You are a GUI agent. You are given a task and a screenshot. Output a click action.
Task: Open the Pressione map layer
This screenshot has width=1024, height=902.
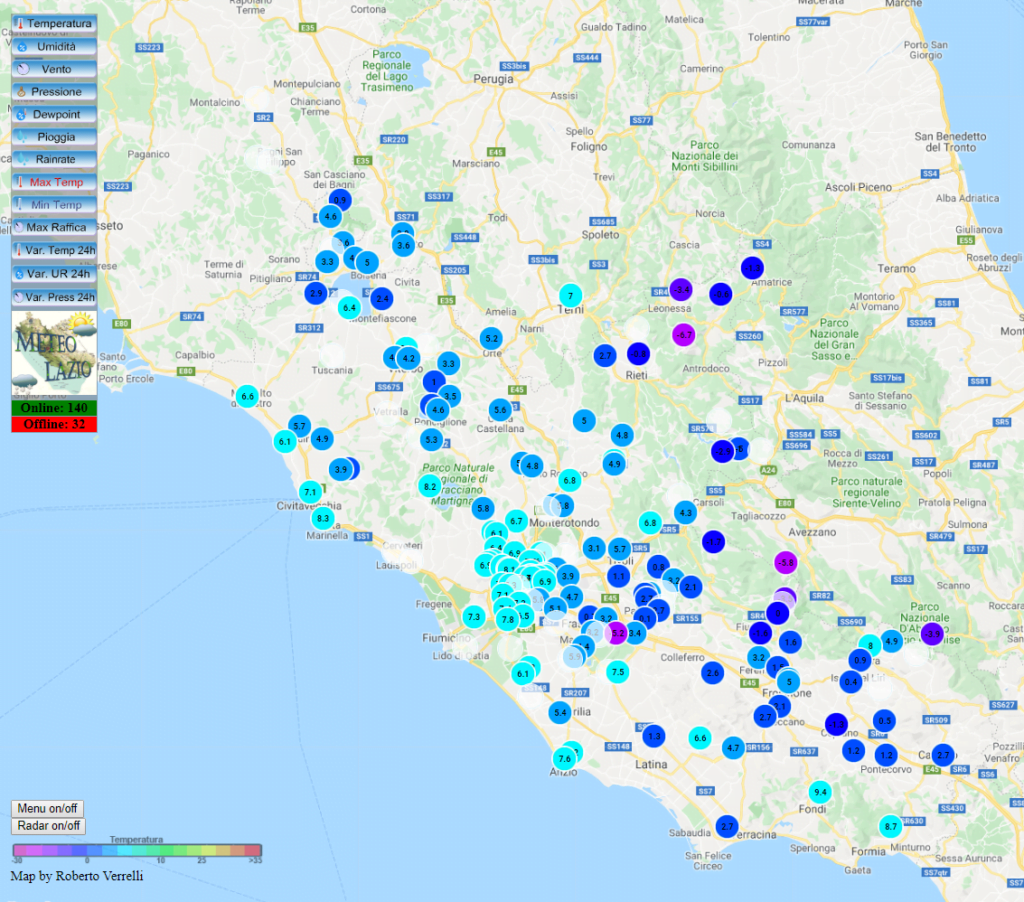pyautogui.click(x=54, y=92)
